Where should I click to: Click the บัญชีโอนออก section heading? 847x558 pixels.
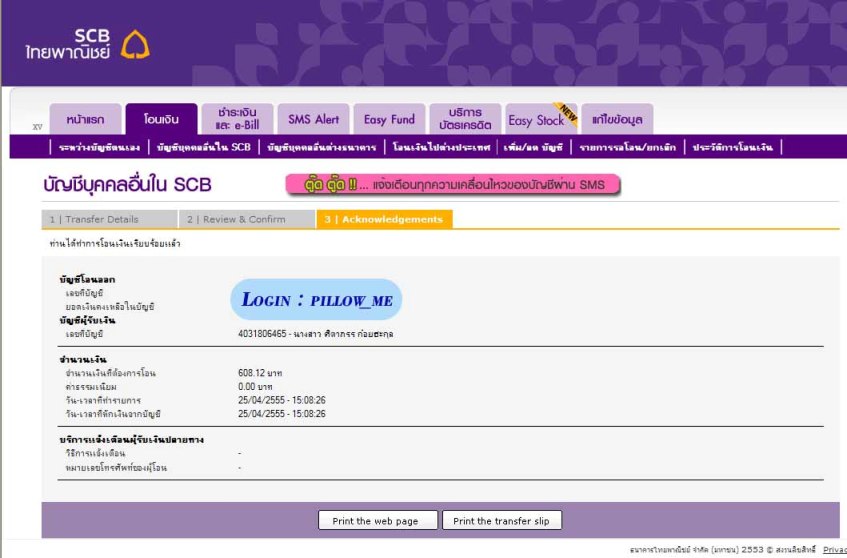(87, 280)
